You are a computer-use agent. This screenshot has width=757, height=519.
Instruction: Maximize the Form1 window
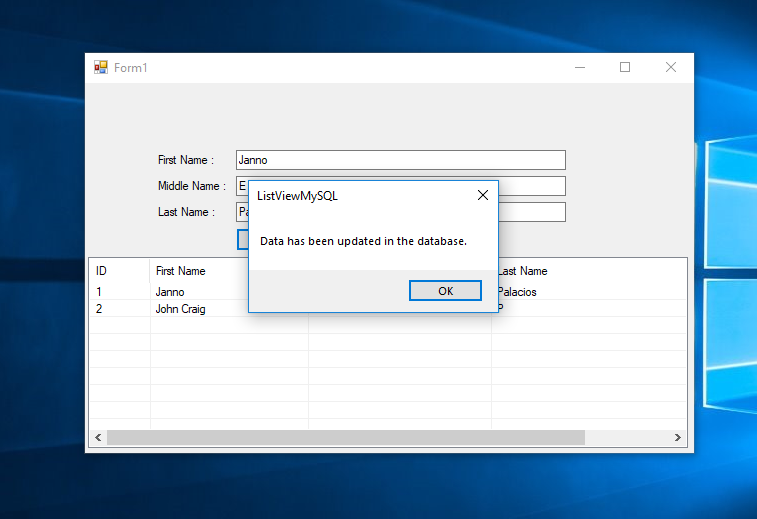[625, 67]
